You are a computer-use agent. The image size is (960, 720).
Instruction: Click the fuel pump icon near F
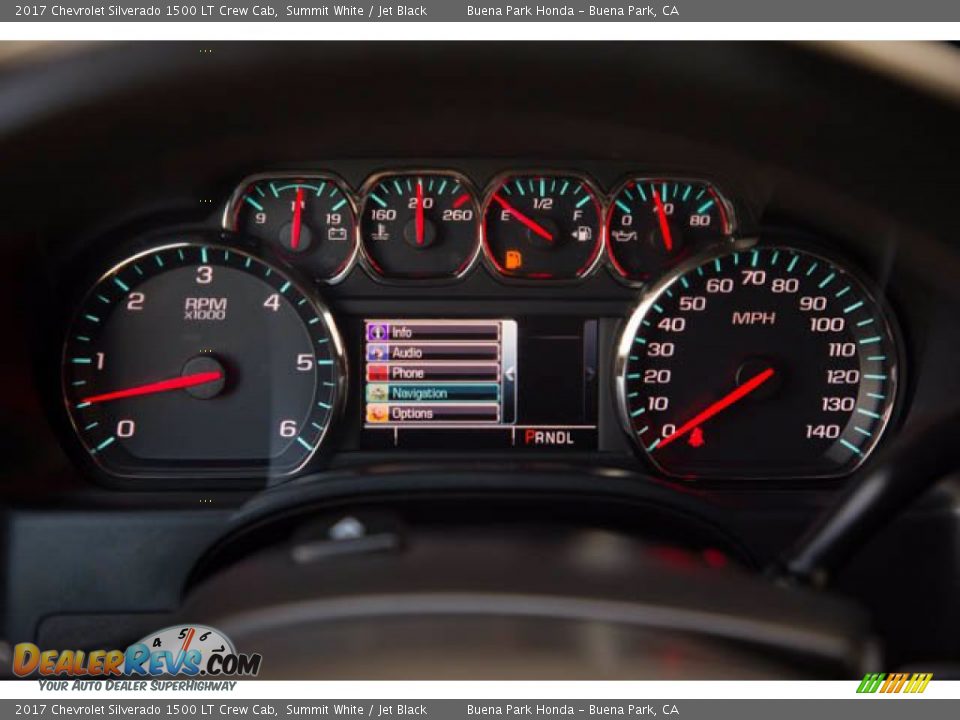click(582, 233)
